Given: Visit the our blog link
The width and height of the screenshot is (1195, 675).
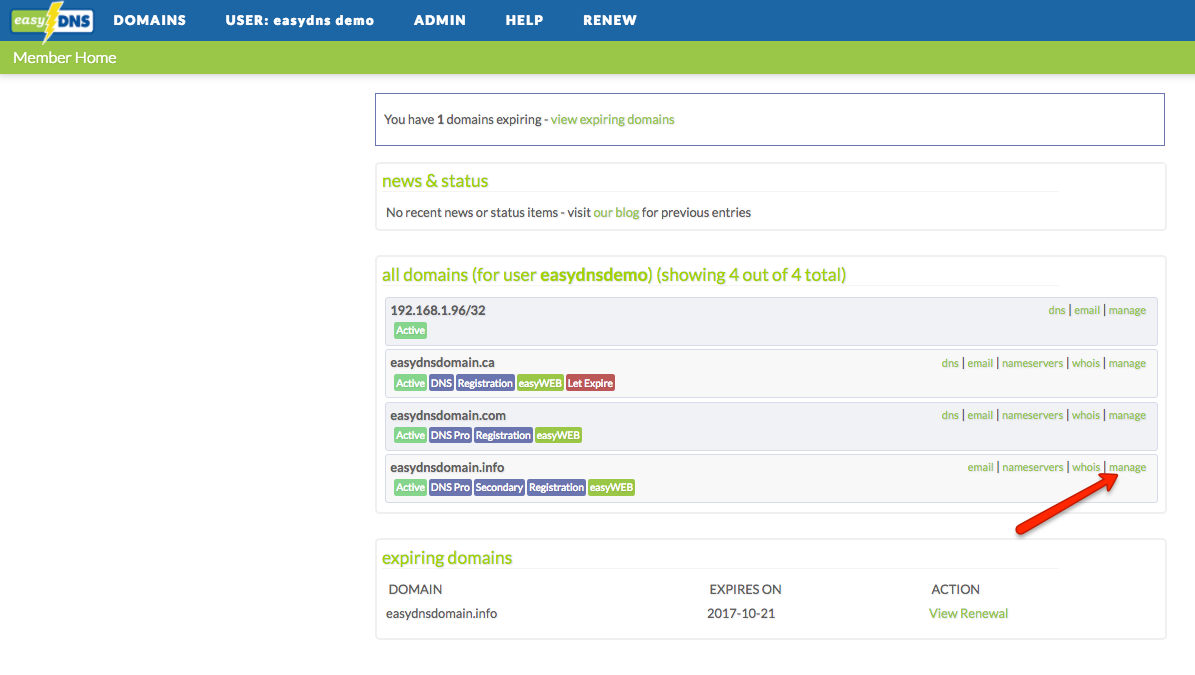Looking at the screenshot, I should [616, 213].
